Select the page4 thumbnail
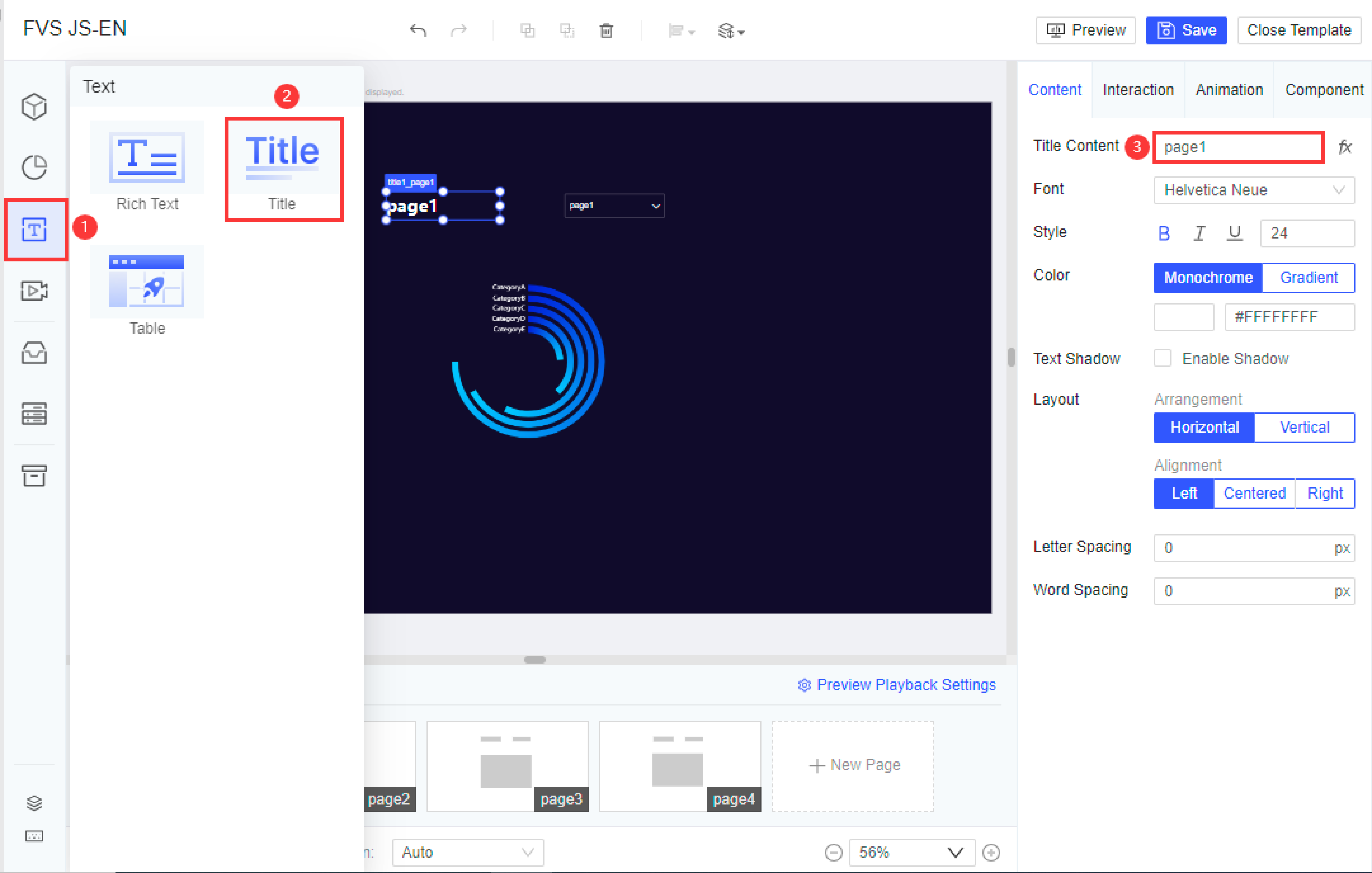Screen dimensions: 1372x873 coord(680,766)
